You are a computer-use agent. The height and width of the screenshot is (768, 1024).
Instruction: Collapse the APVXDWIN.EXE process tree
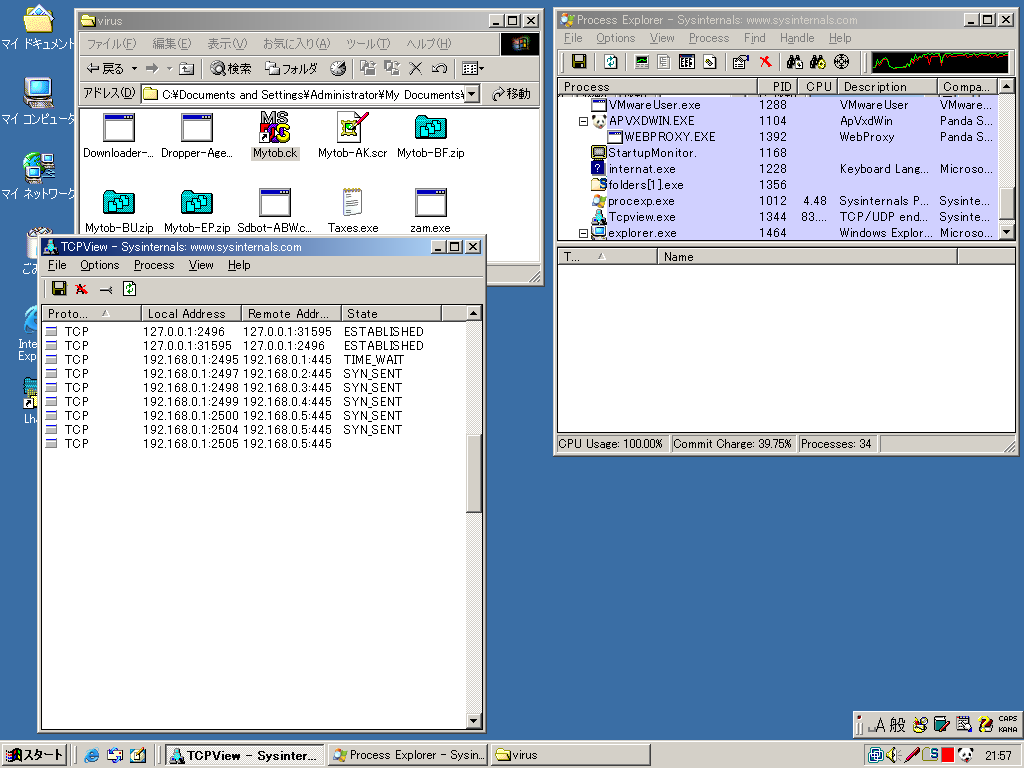584,121
